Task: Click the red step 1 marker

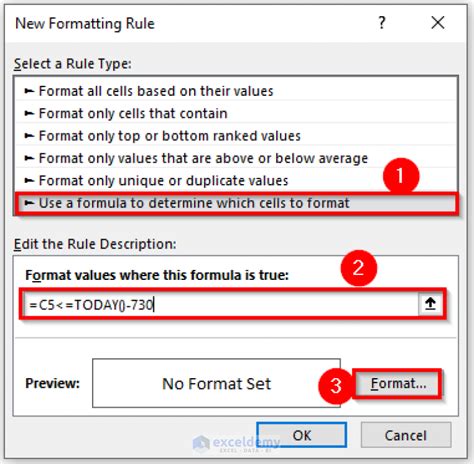Action: 401,175
